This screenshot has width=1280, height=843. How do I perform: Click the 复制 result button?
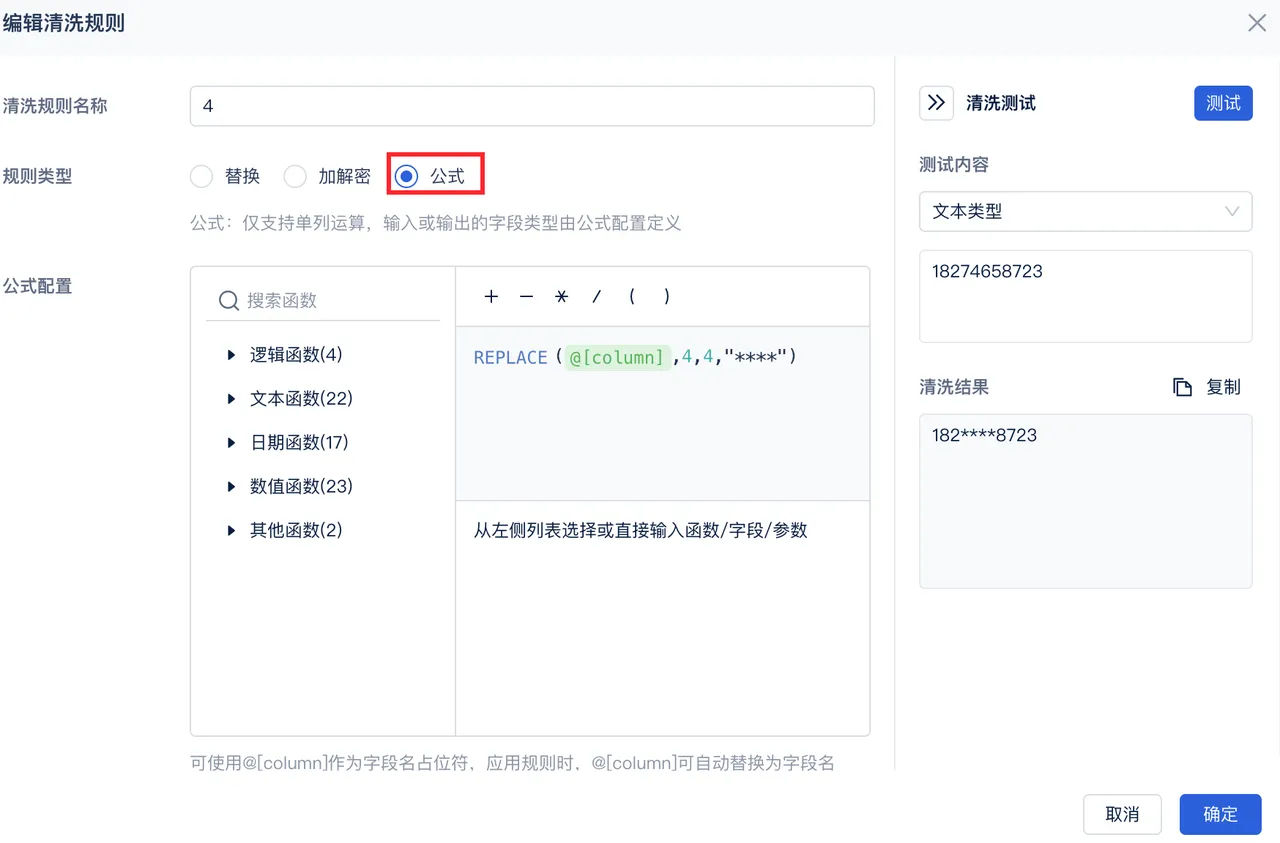[1208, 387]
